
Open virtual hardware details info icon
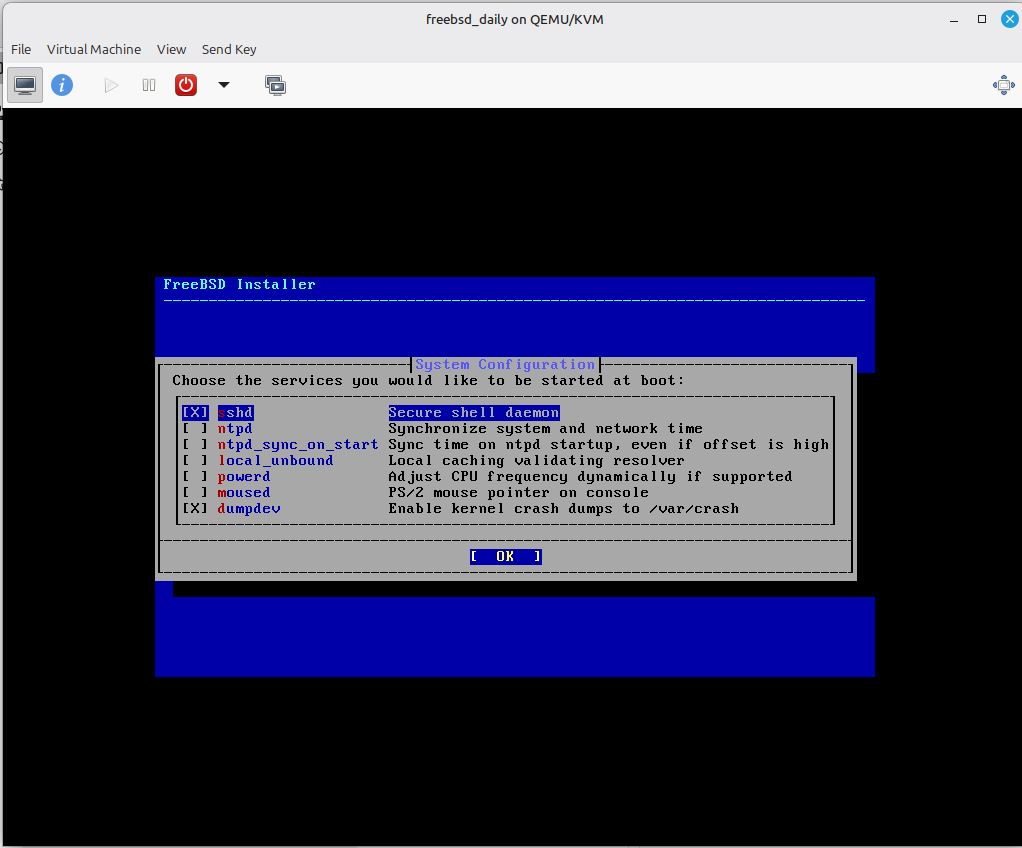pos(62,85)
